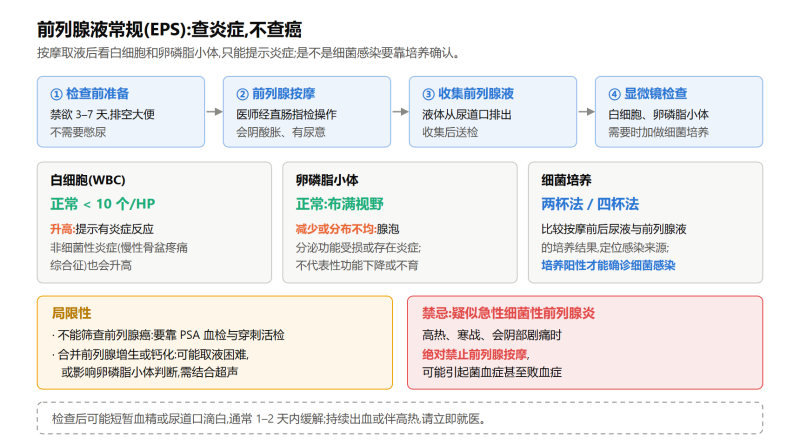Click text 综合征)也会升高
800x445 pixels.
pyautogui.click(x=91, y=265)
